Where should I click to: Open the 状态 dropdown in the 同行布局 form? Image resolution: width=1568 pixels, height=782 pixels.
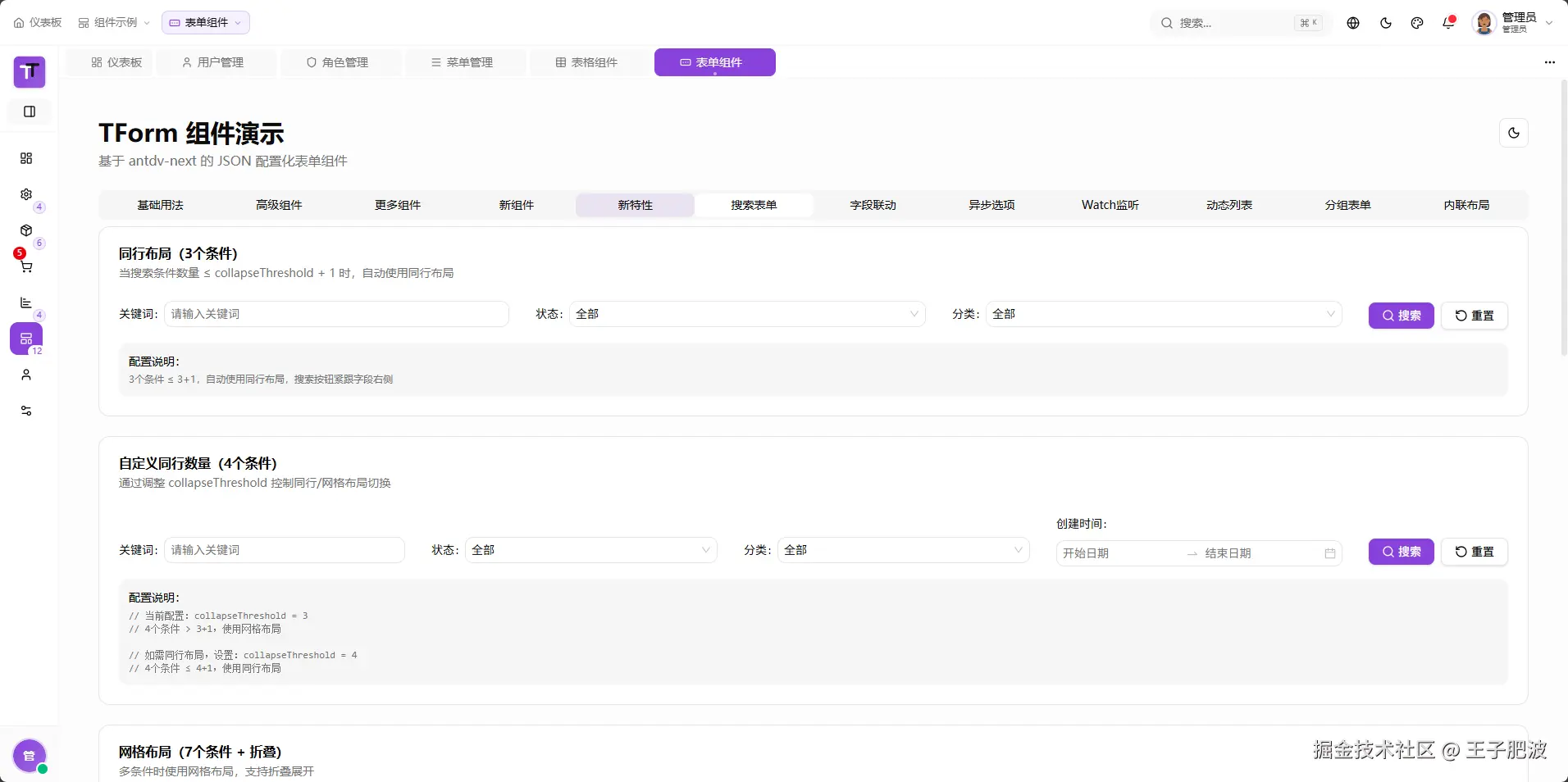747,314
